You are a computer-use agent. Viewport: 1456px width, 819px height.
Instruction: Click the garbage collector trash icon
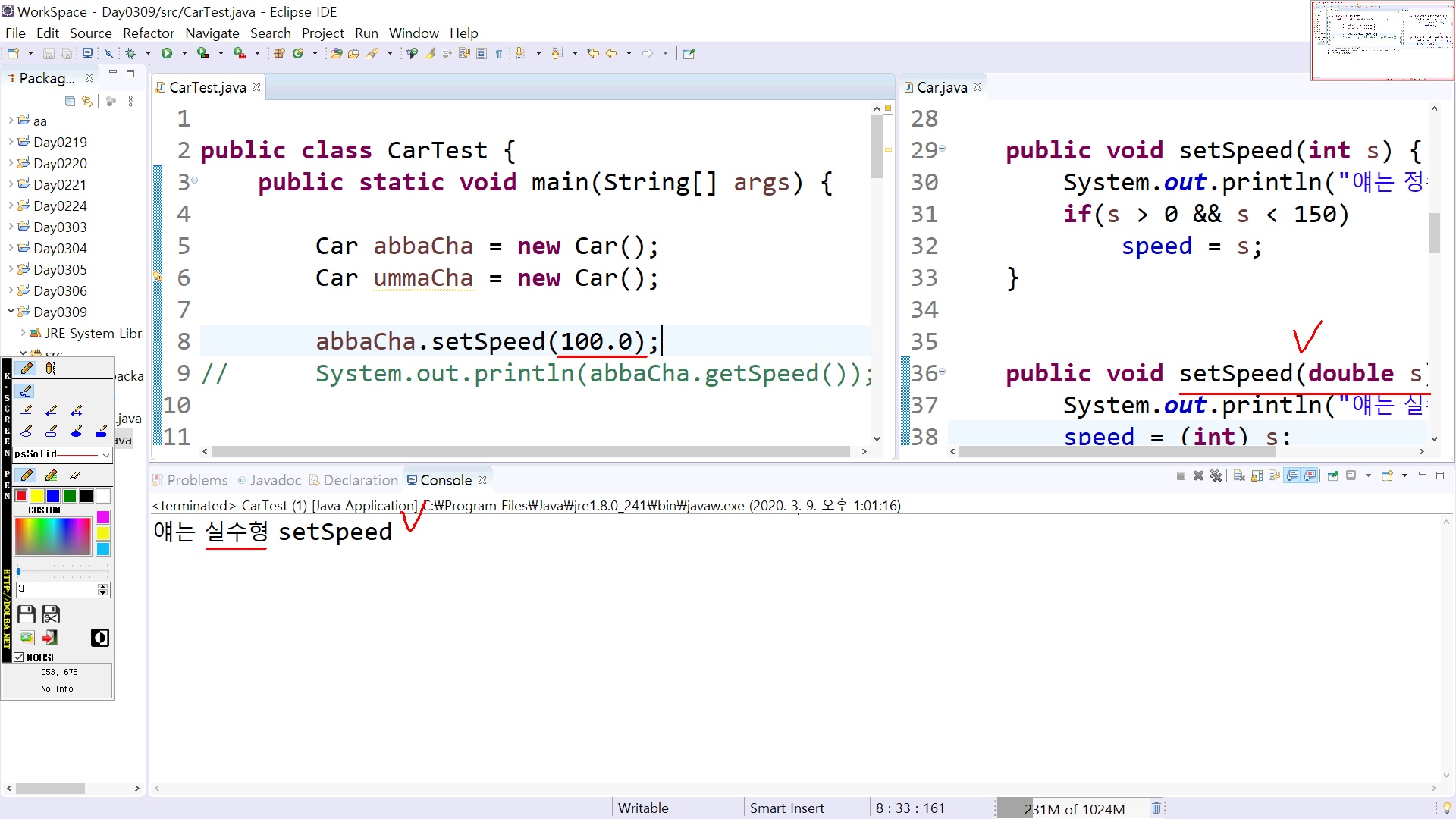[1156, 808]
